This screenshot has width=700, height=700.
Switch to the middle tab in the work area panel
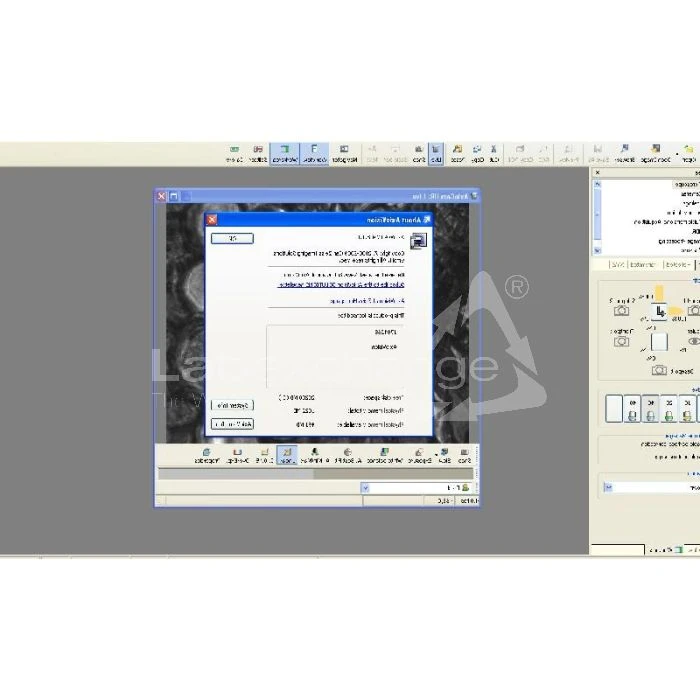pyautogui.click(x=645, y=265)
